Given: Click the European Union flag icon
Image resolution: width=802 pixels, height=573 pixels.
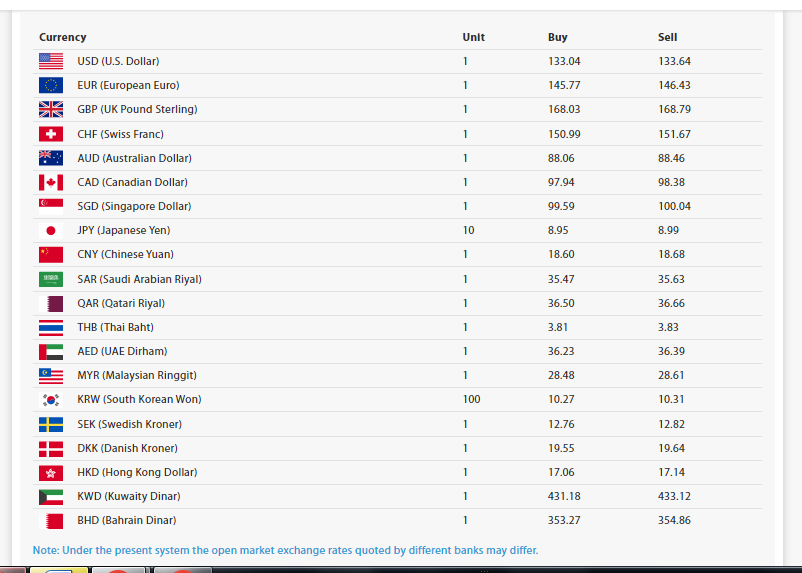Looking at the screenshot, I should 51,85.
